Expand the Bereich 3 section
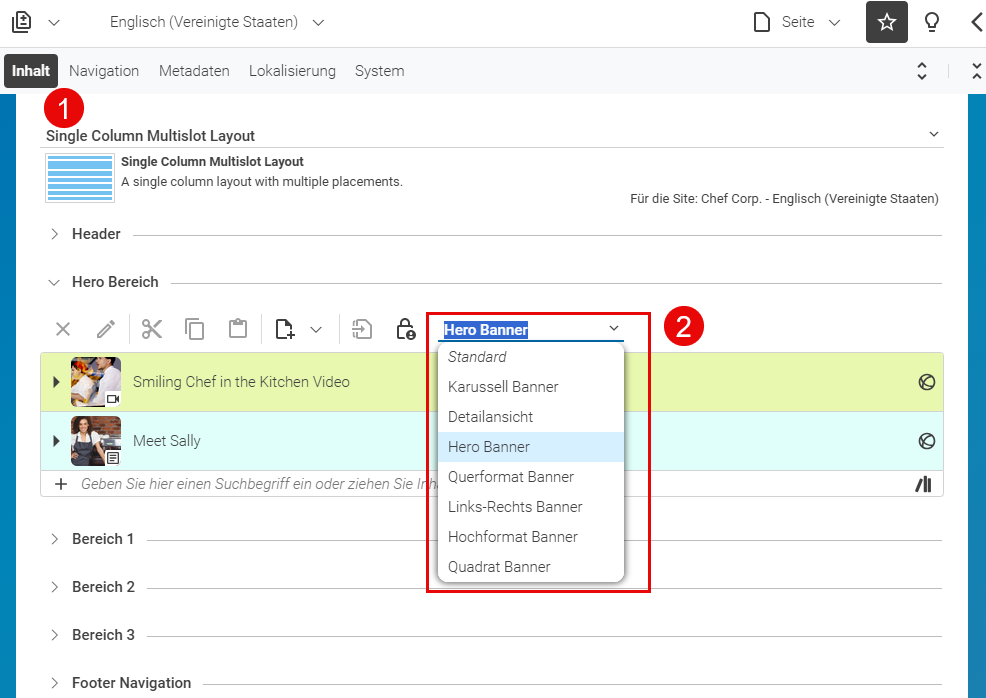Screen dimensions: 986x698 (x=55, y=634)
